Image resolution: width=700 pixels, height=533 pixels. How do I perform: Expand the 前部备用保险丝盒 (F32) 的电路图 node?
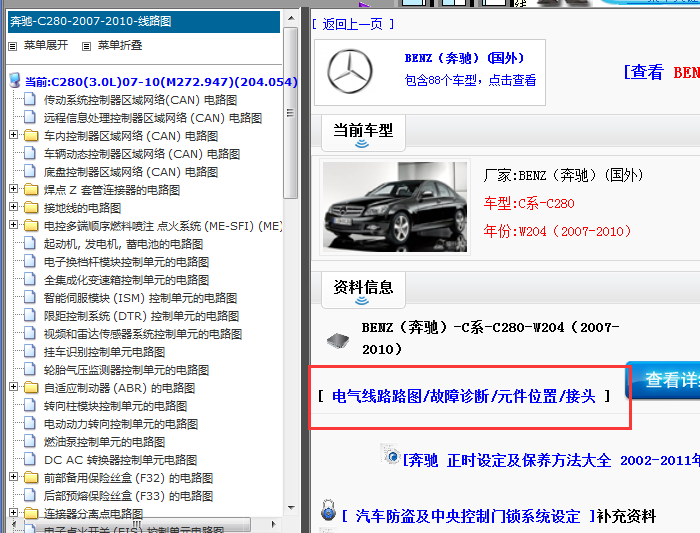(x=13, y=477)
